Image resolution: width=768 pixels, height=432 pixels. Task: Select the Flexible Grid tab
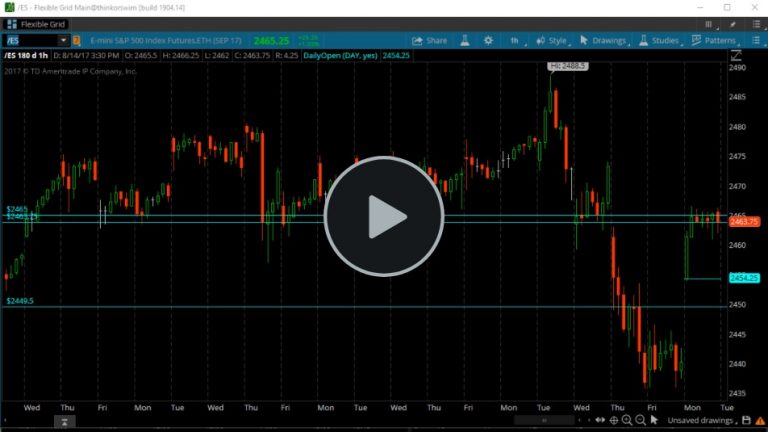coord(42,23)
